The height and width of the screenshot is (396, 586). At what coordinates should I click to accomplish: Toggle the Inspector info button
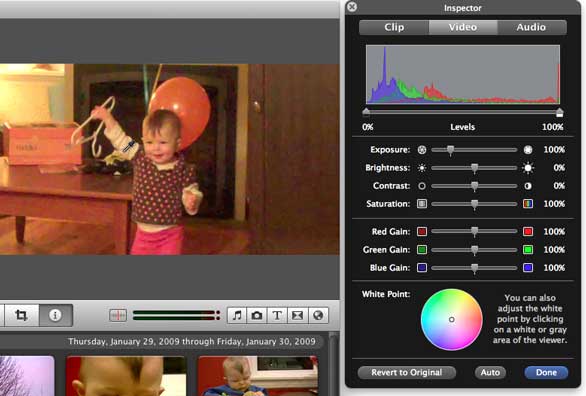pyautogui.click(x=55, y=315)
